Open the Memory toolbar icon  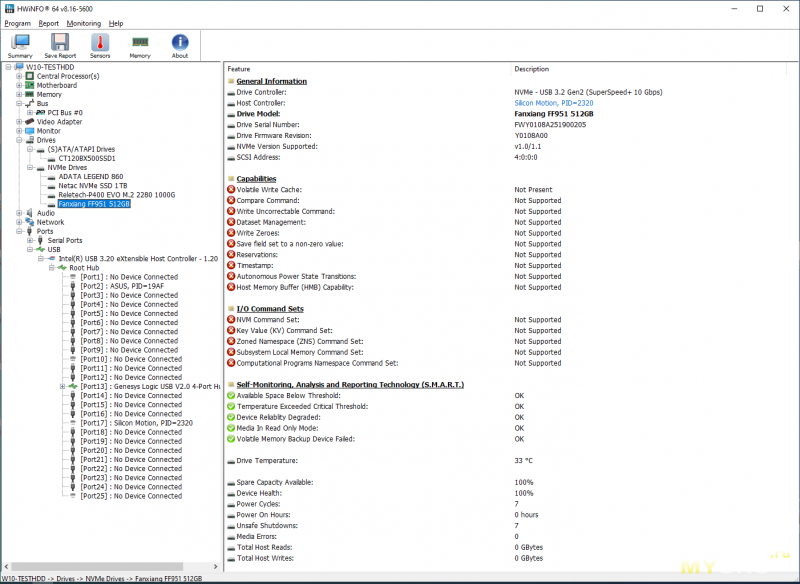point(140,42)
